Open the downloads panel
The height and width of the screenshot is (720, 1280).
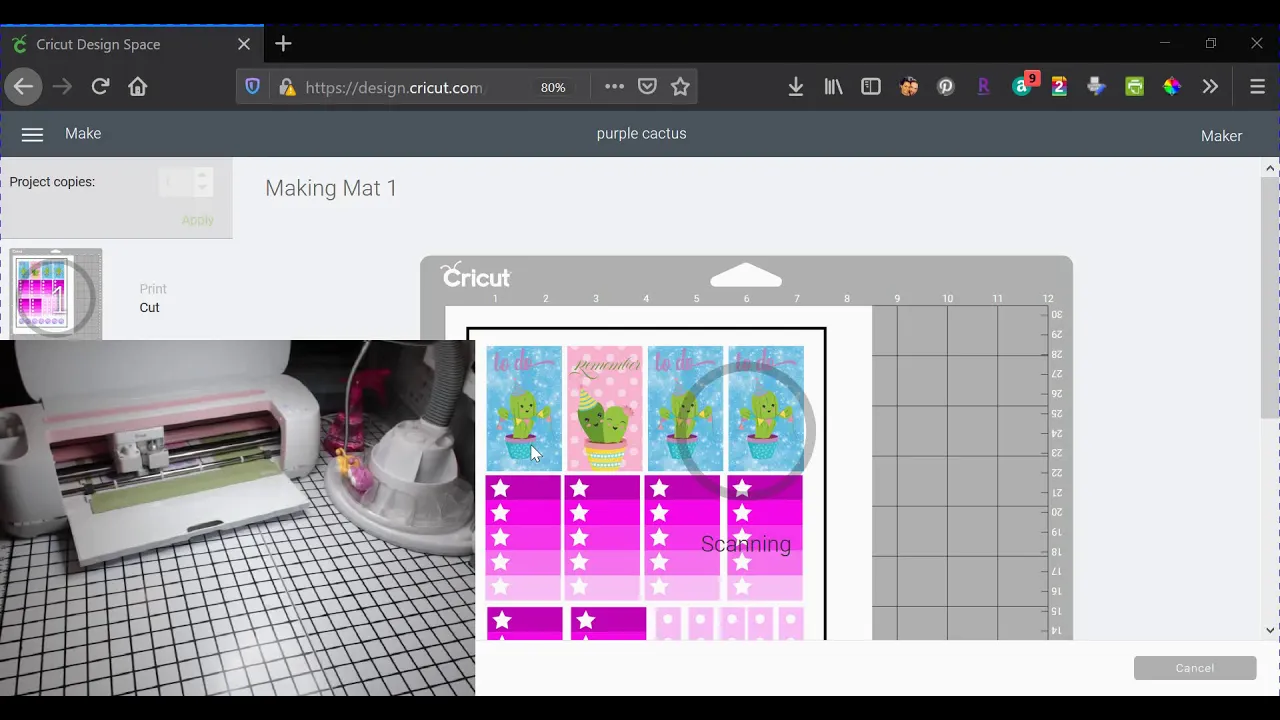click(796, 87)
